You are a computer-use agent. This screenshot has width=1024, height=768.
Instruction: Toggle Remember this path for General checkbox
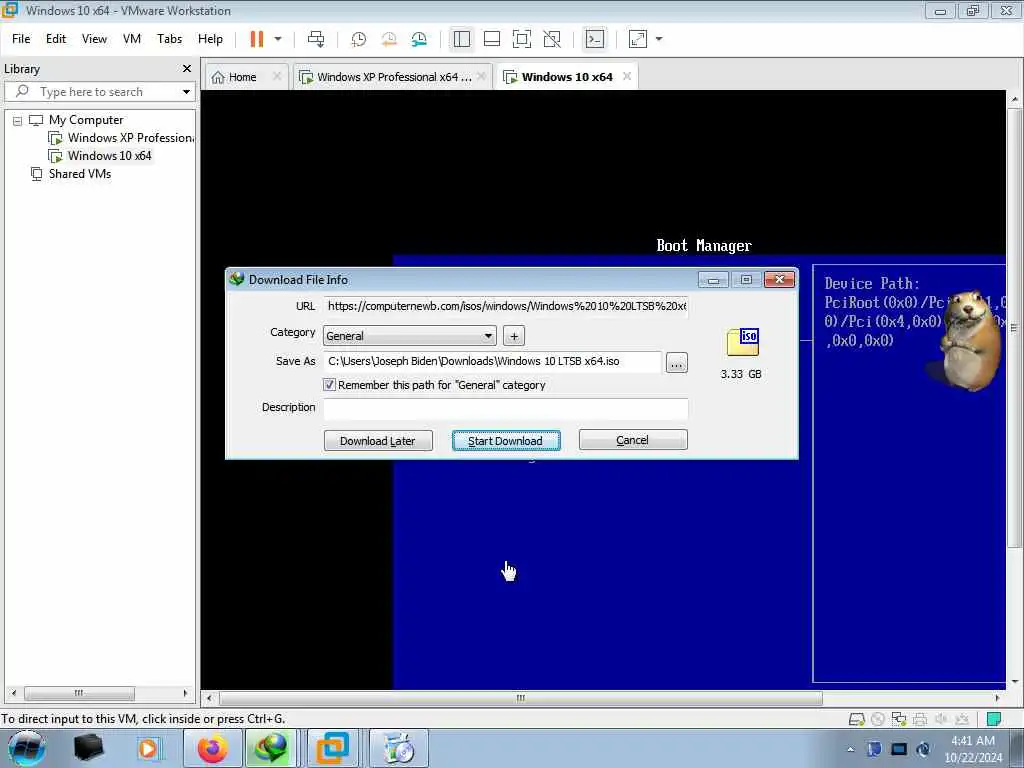tap(329, 385)
